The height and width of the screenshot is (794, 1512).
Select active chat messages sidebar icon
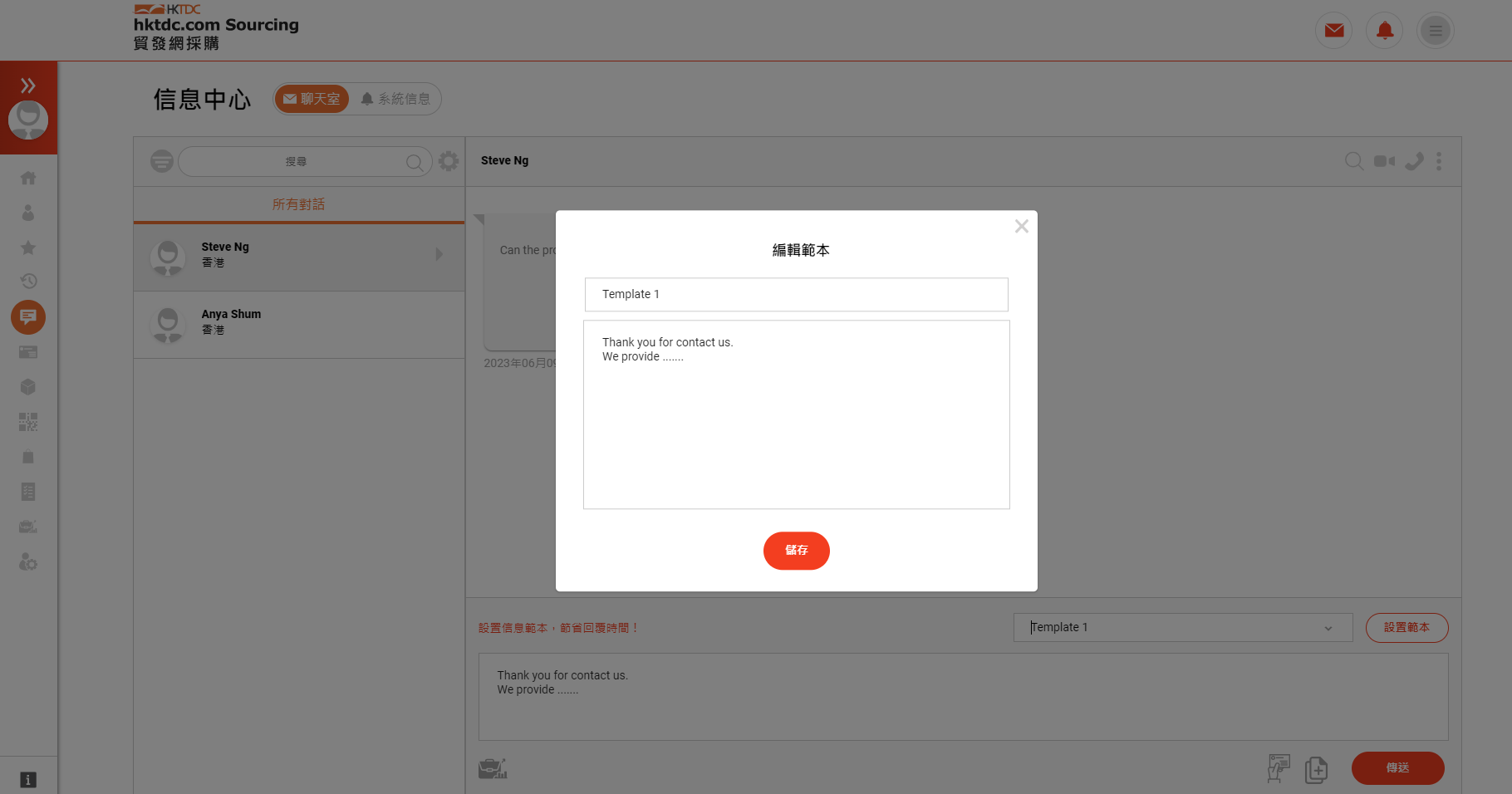[28, 316]
